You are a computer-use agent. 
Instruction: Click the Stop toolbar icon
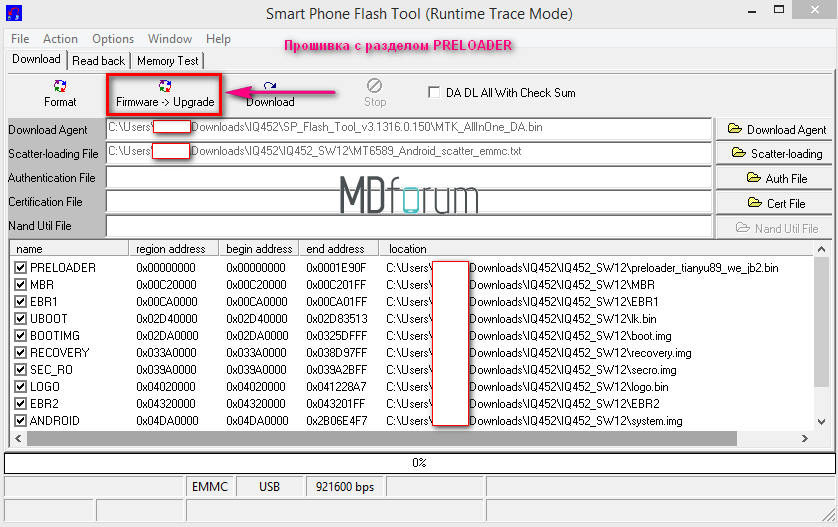(x=375, y=94)
